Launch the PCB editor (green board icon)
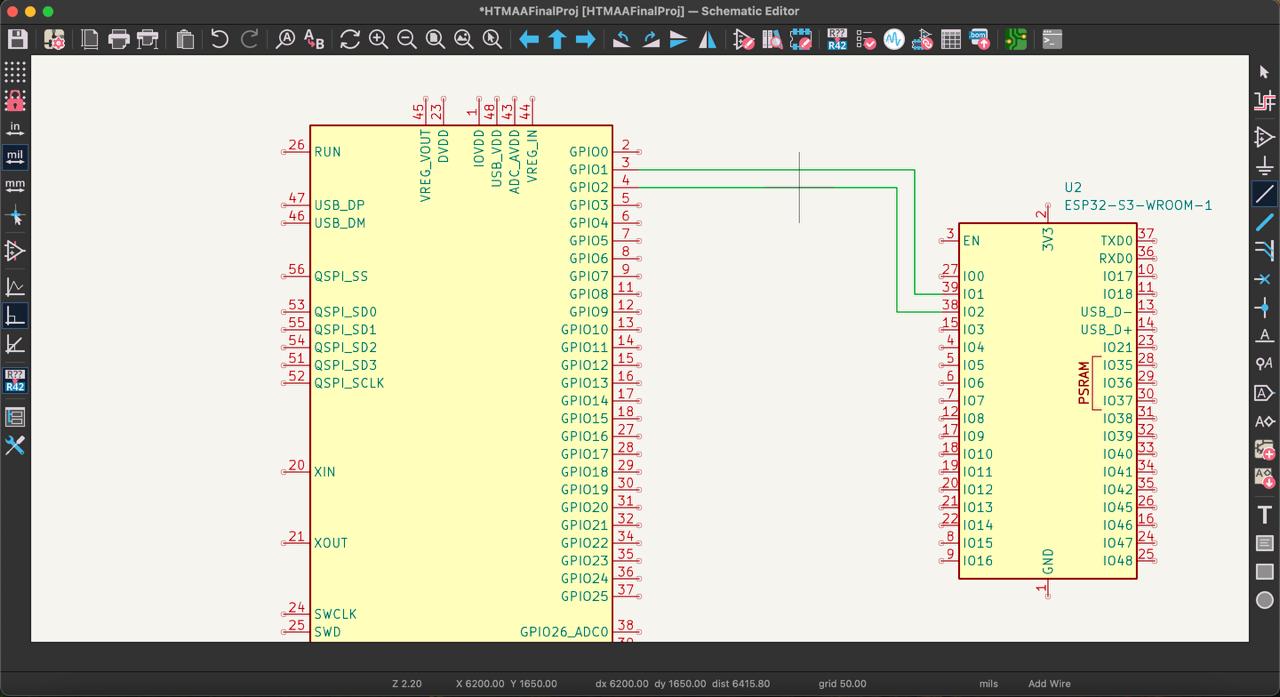The width and height of the screenshot is (1280, 697). point(1016,40)
